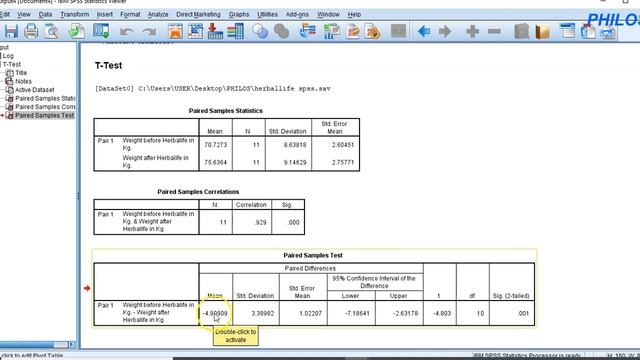Click the blue overlapping circles icon
The image size is (640, 360).
[260, 31]
